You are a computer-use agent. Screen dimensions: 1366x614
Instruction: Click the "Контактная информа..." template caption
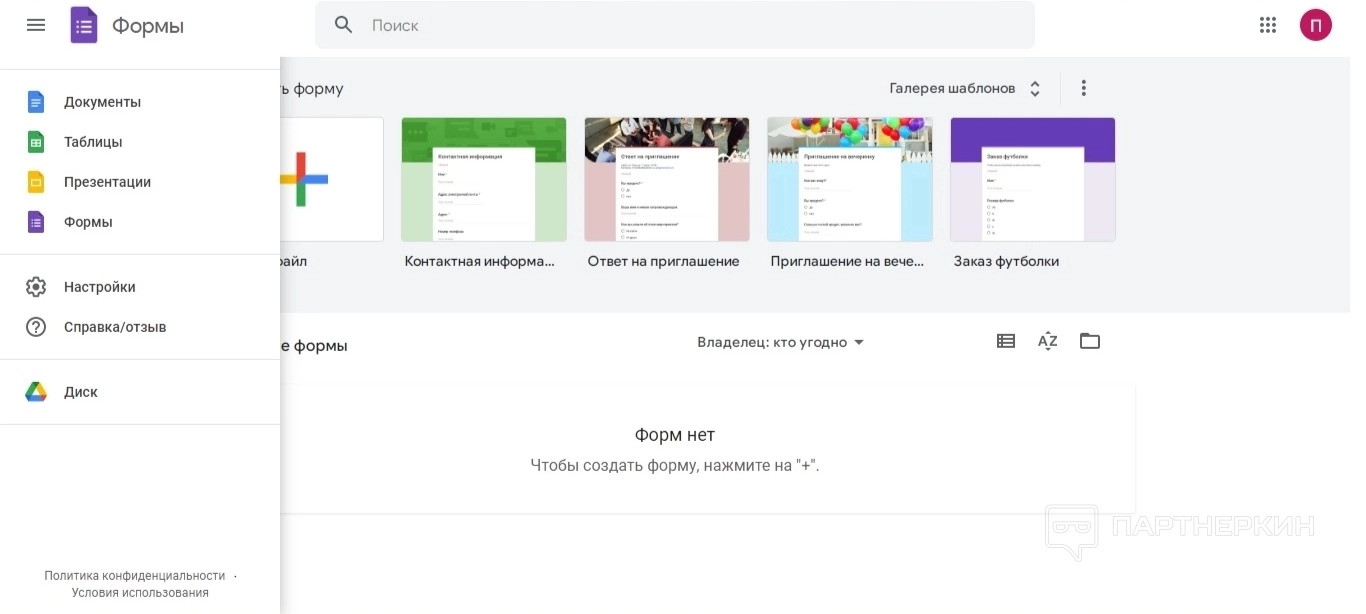pos(479,261)
